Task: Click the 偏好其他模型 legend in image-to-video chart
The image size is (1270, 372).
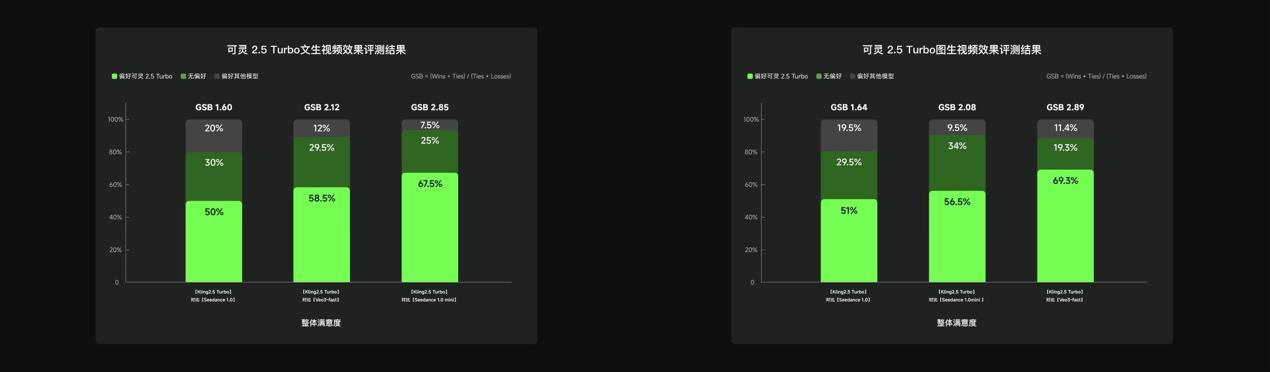Action: pyautogui.click(x=872, y=76)
